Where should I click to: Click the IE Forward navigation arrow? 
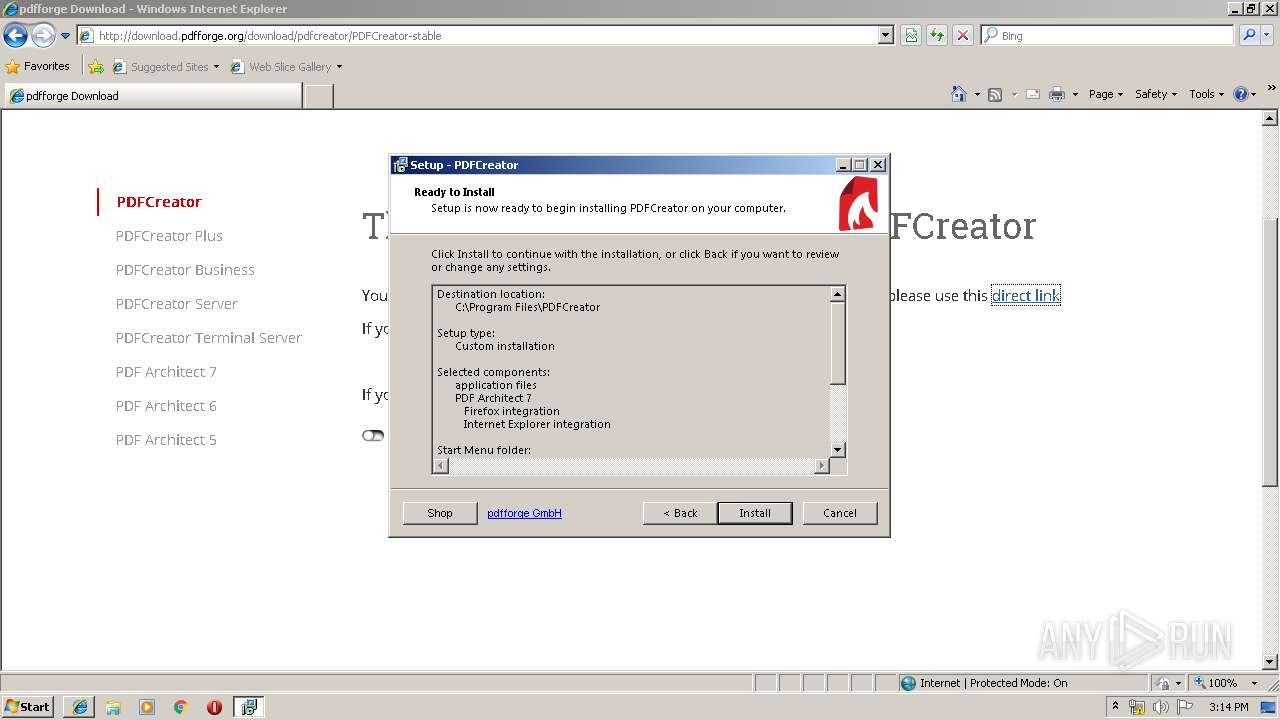click(43, 36)
